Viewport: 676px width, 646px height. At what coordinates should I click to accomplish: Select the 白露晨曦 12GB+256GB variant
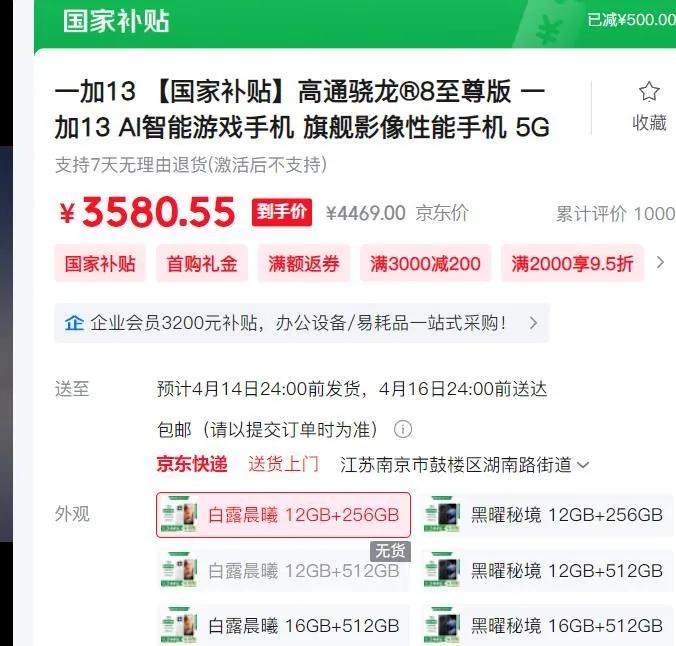283,515
